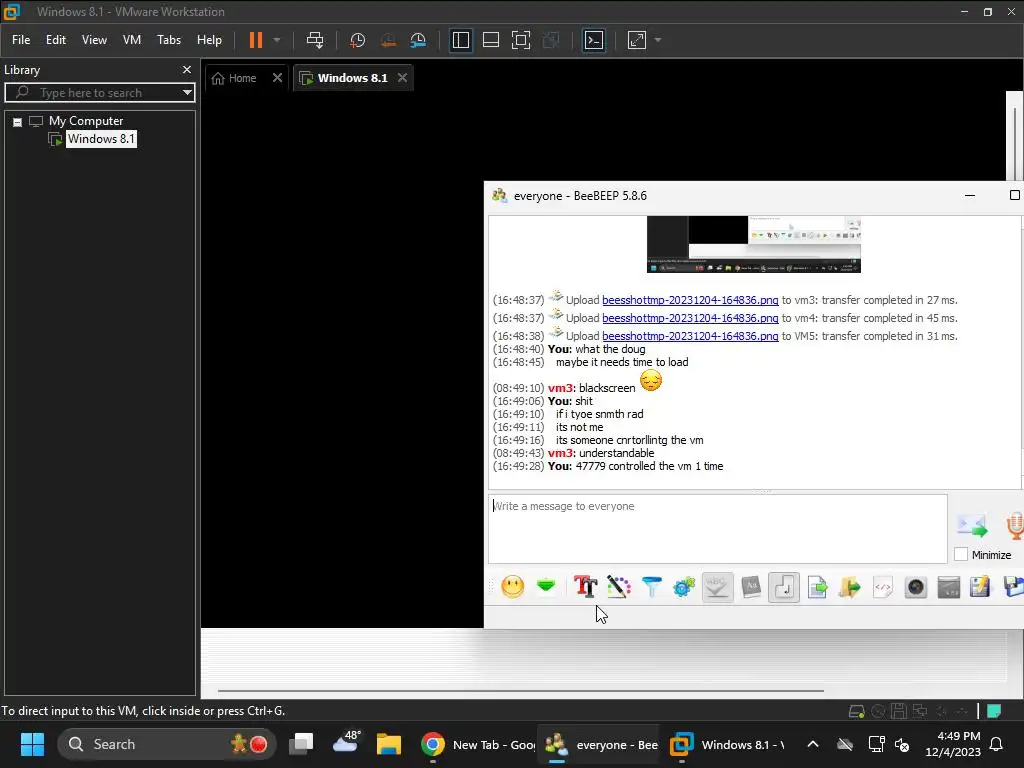
Task: Toggle the music-note sound button in BeeBEEP
Action: click(784, 586)
